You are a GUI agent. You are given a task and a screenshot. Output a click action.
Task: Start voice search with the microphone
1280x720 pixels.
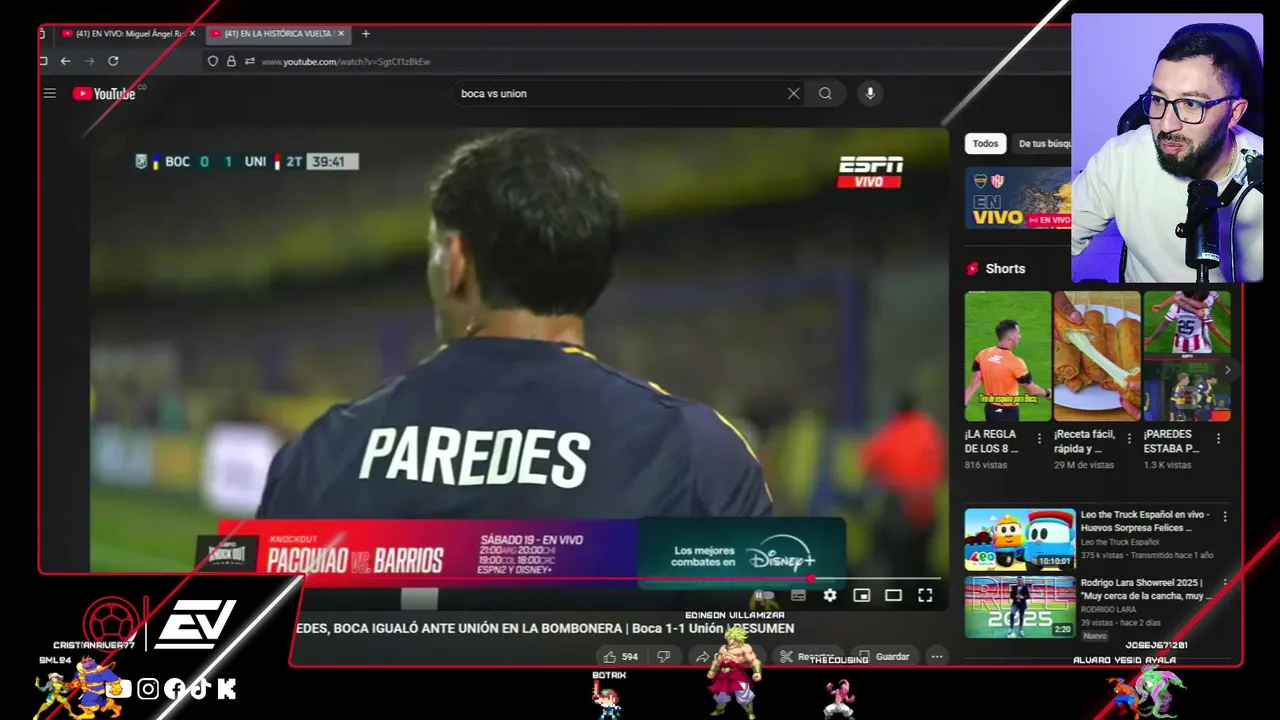click(x=870, y=93)
